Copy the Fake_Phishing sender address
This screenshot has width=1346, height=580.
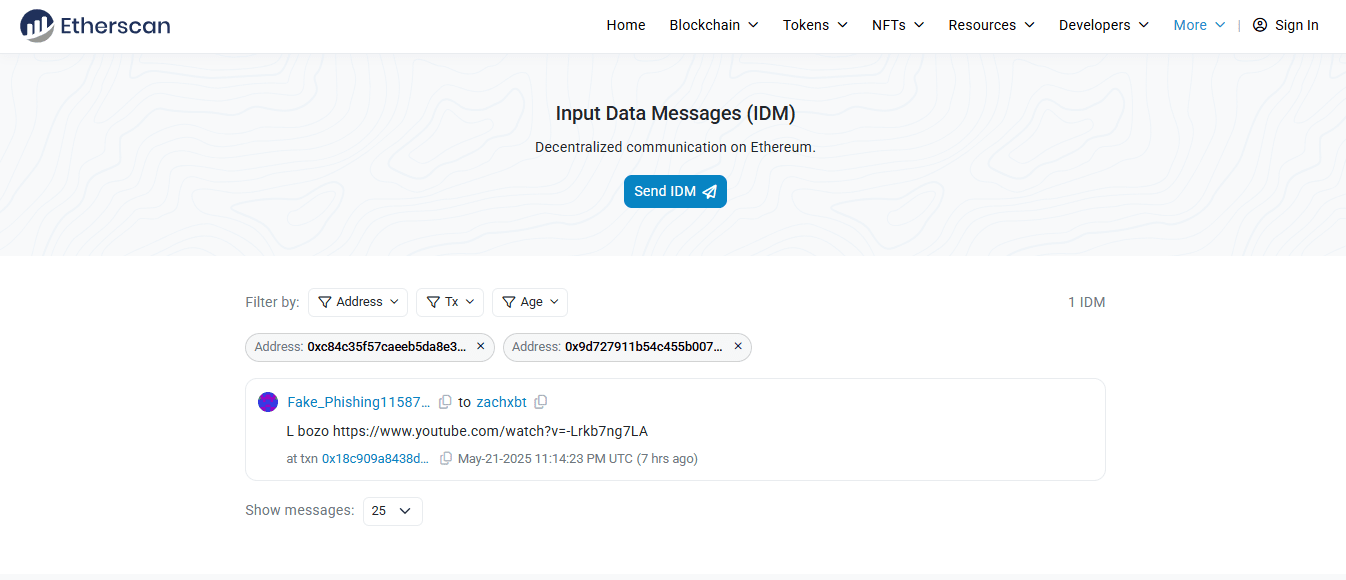[445, 402]
